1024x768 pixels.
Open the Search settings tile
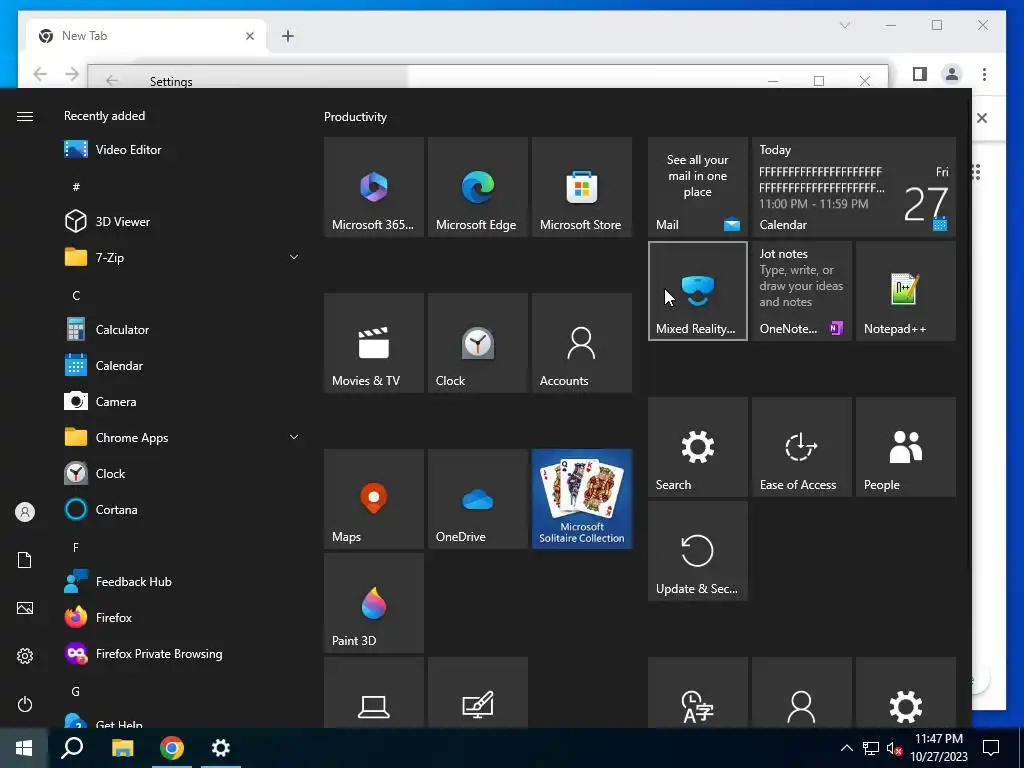click(697, 447)
